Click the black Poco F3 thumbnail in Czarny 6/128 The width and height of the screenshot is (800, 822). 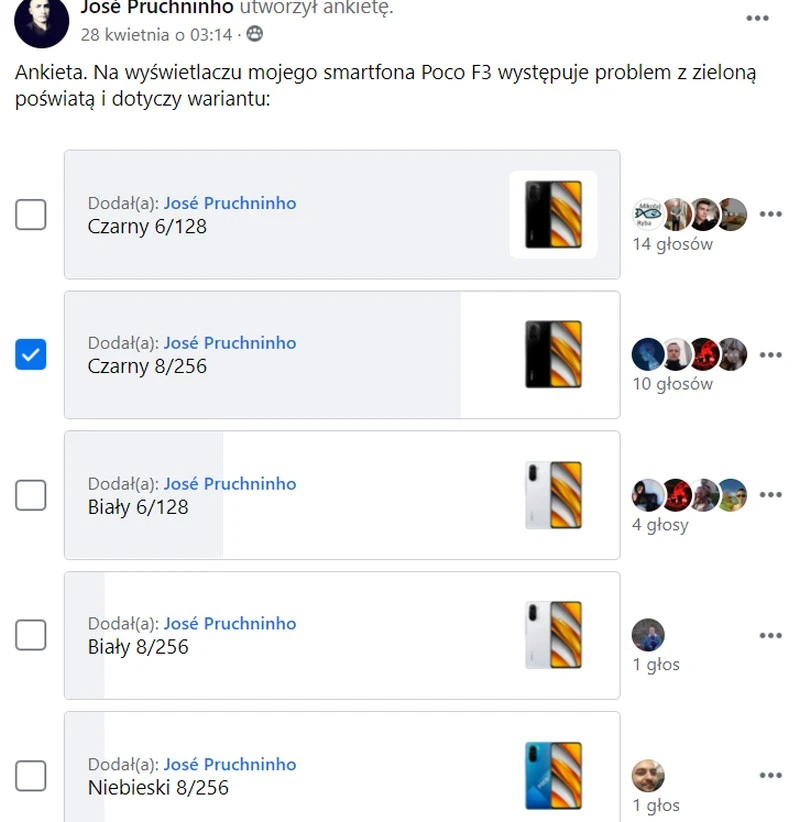click(553, 214)
